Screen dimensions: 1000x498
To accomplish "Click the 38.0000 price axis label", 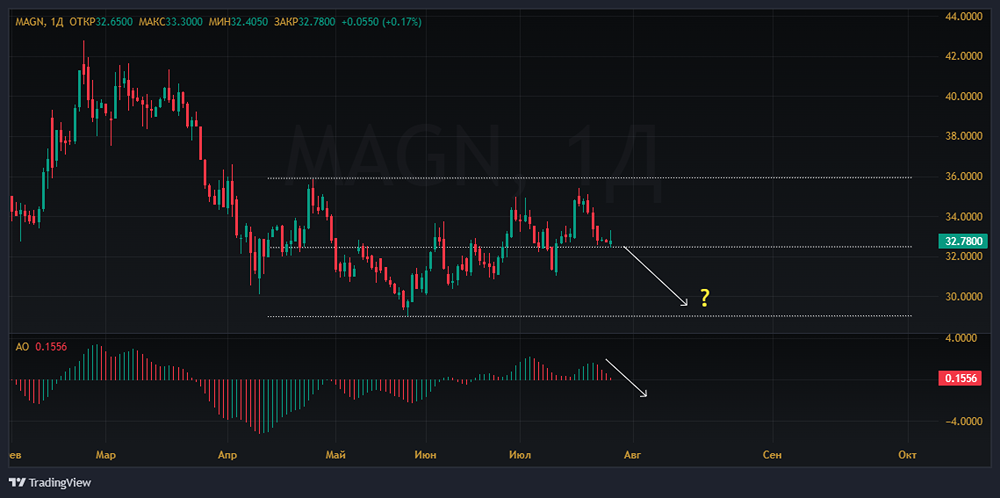I will coord(964,136).
